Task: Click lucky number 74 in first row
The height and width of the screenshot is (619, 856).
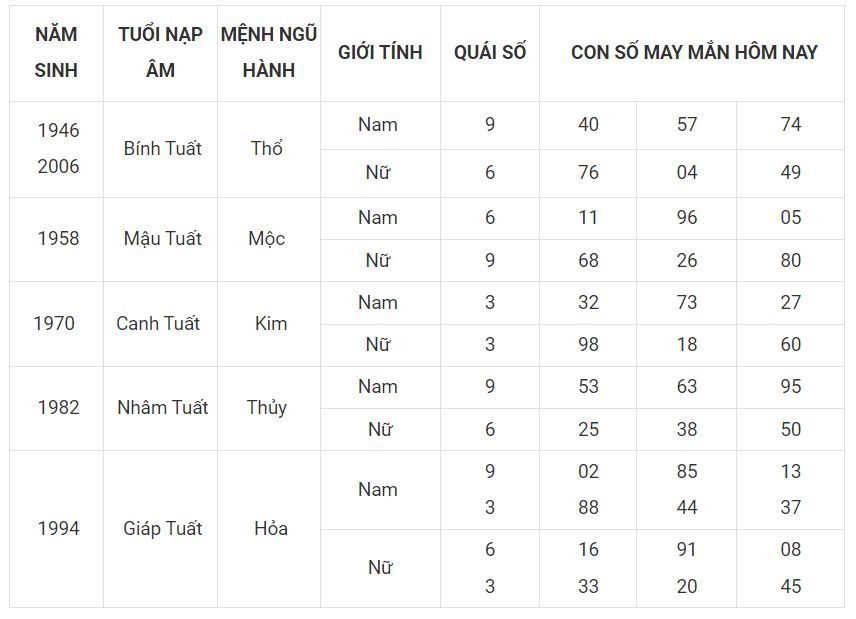Action: click(x=790, y=125)
